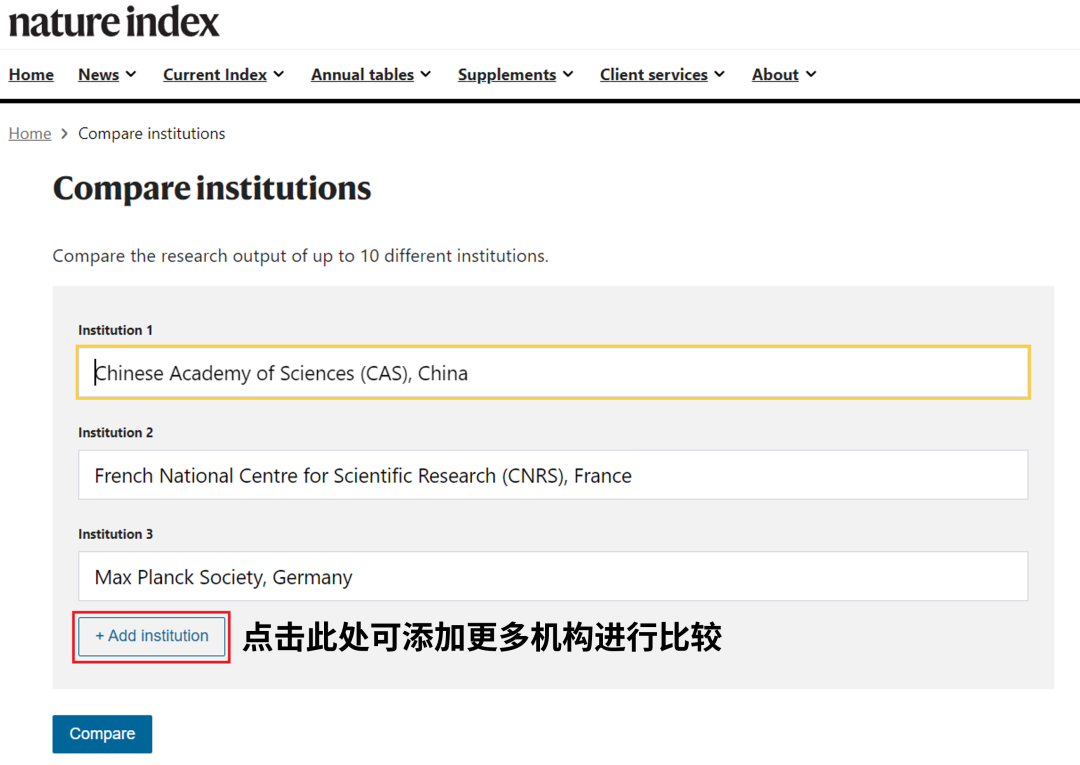The width and height of the screenshot is (1080, 765).
Task: Click the Compare institutions breadcrumb text
Action: tap(152, 134)
